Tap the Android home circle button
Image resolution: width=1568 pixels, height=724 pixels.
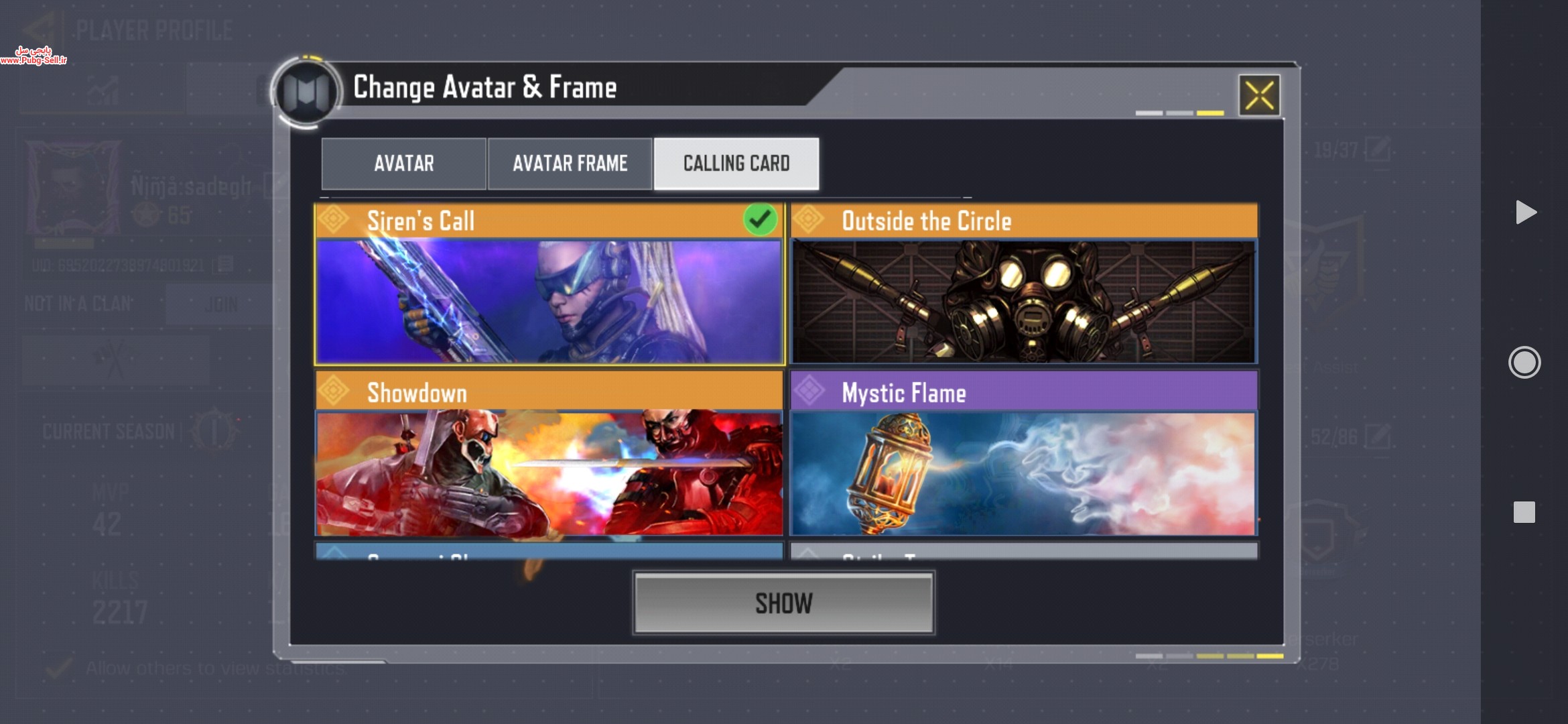(x=1524, y=363)
